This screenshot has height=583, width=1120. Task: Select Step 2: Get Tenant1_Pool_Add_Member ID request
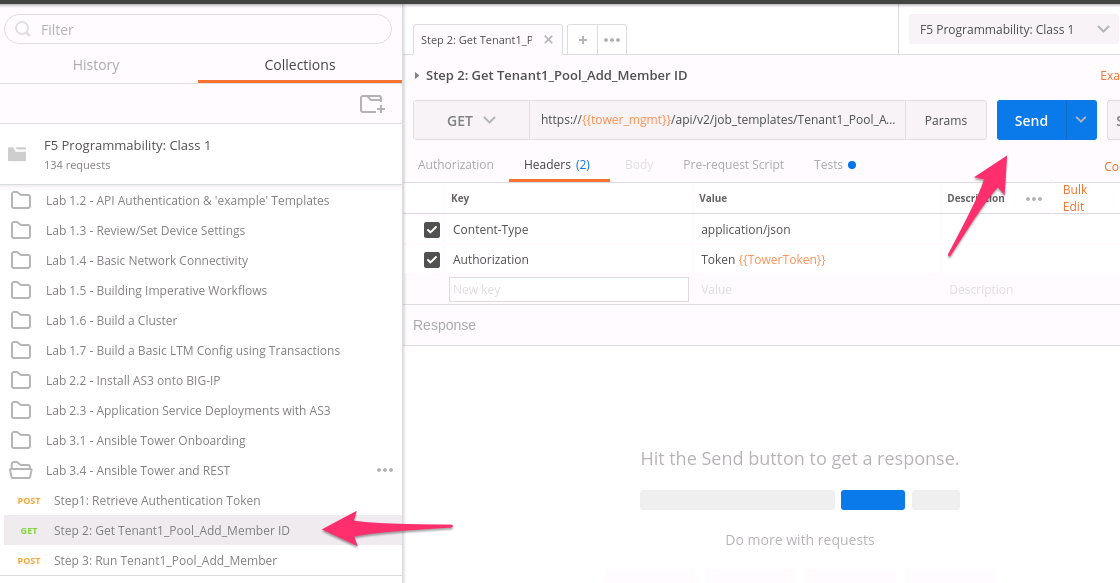click(201, 530)
